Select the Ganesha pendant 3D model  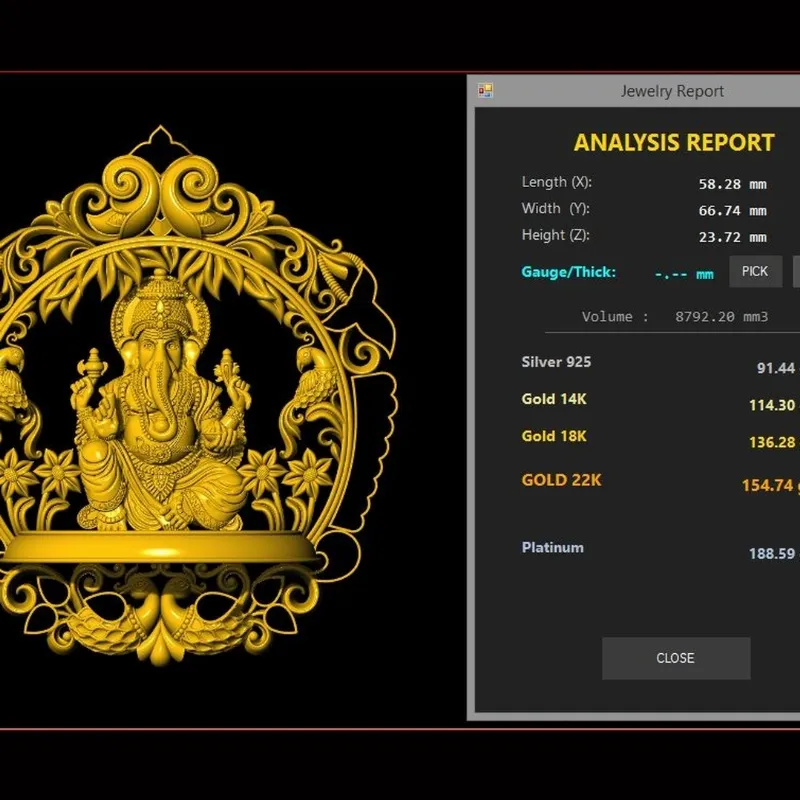coord(196,395)
